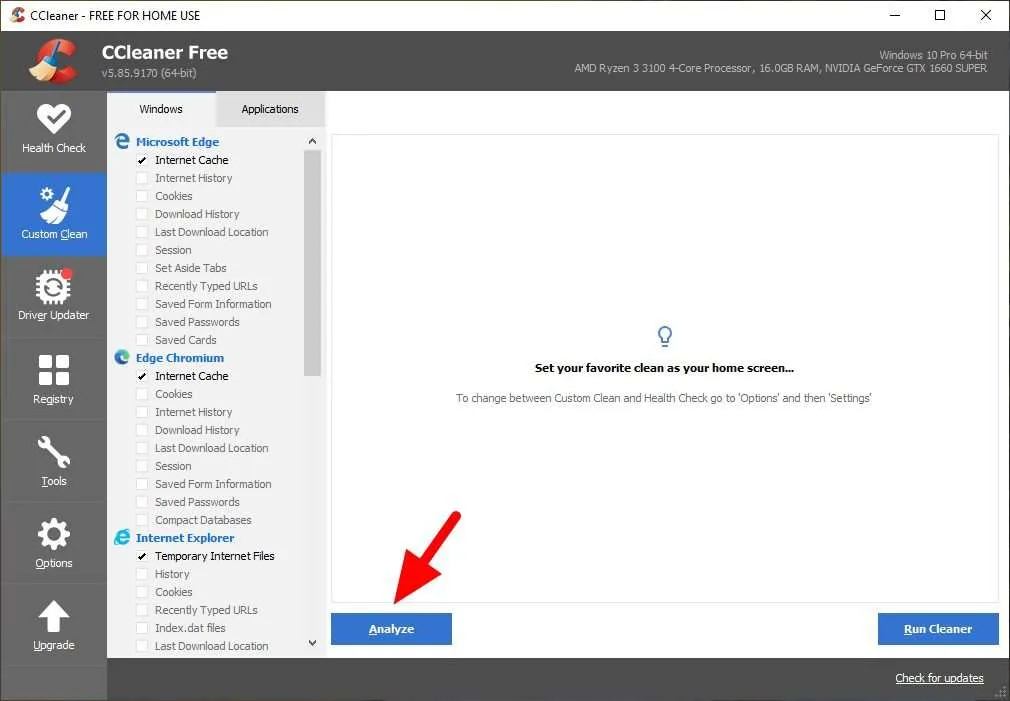
Task: Collapse the Internet Explorer section header
Action: coord(185,538)
